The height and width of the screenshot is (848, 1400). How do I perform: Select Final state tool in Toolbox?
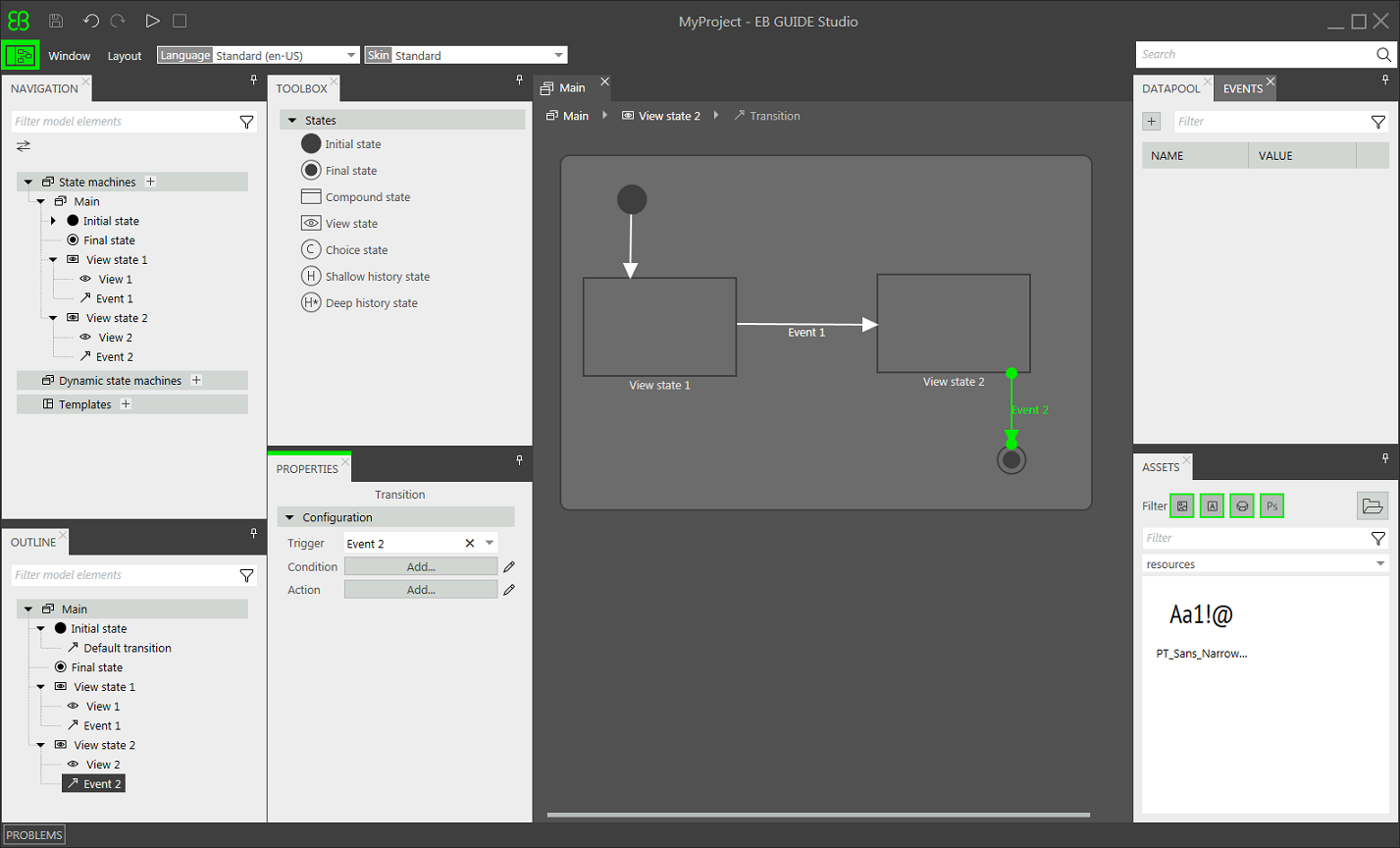point(338,171)
